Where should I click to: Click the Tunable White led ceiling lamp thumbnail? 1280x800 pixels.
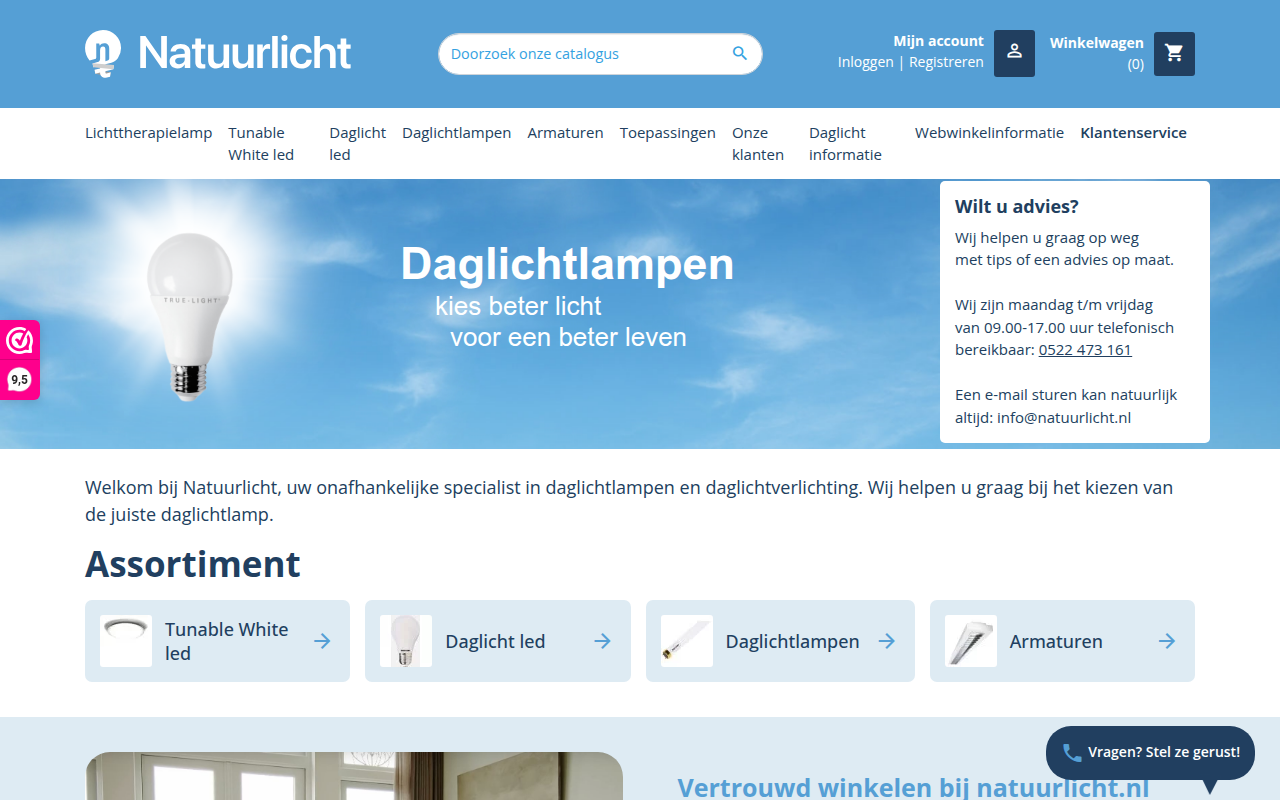(126, 641)
